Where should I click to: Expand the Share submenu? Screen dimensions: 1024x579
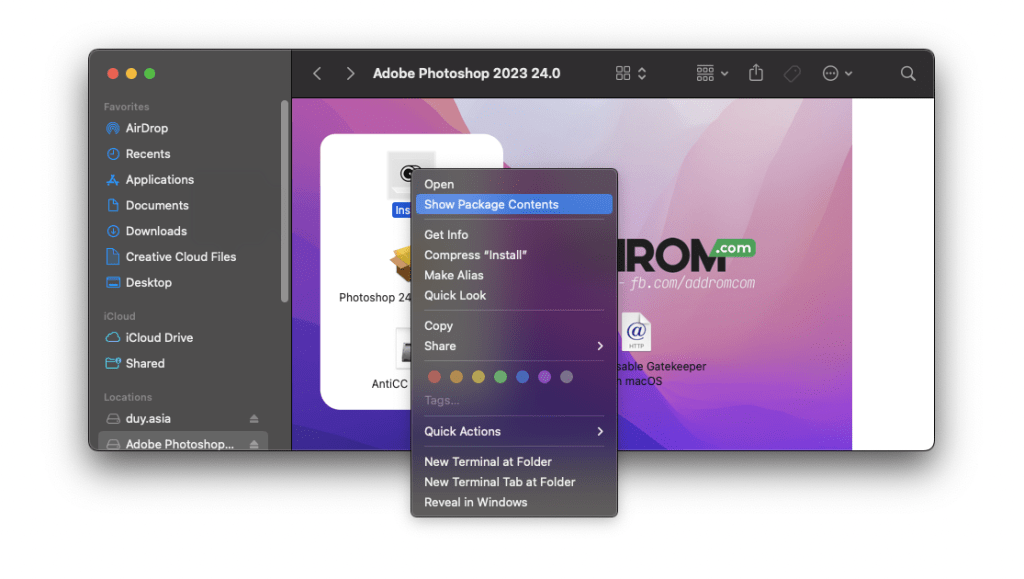click(514, 346)
